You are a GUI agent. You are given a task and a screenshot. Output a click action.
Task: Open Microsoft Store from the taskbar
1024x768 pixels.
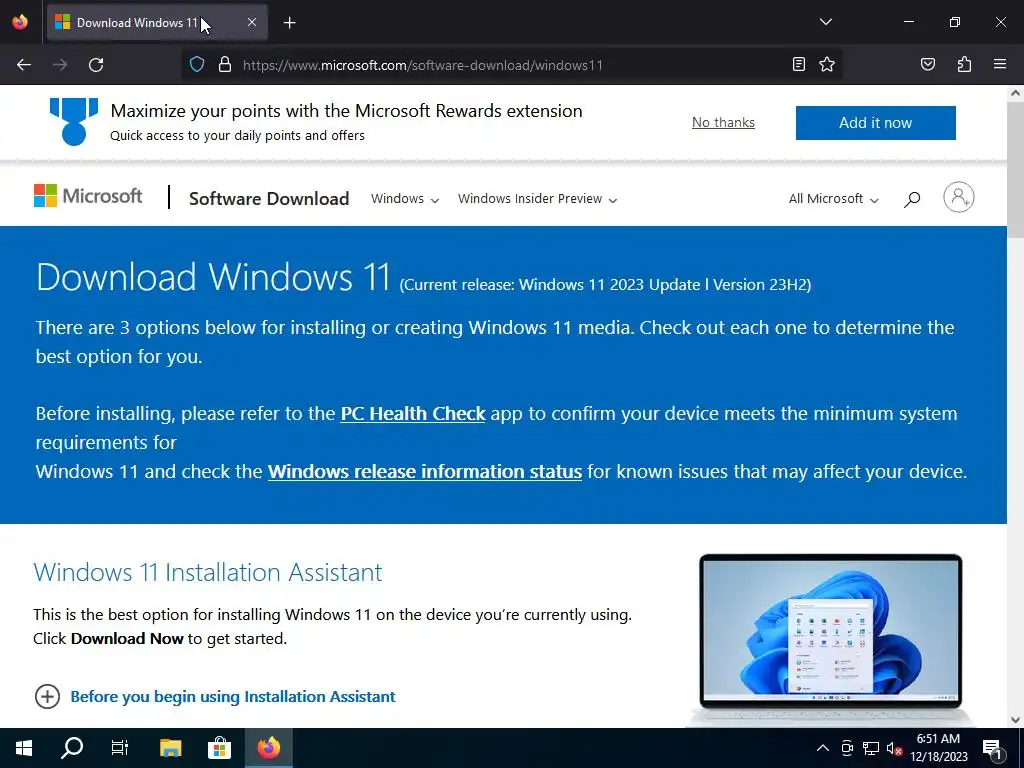click(x=219, y=748)
